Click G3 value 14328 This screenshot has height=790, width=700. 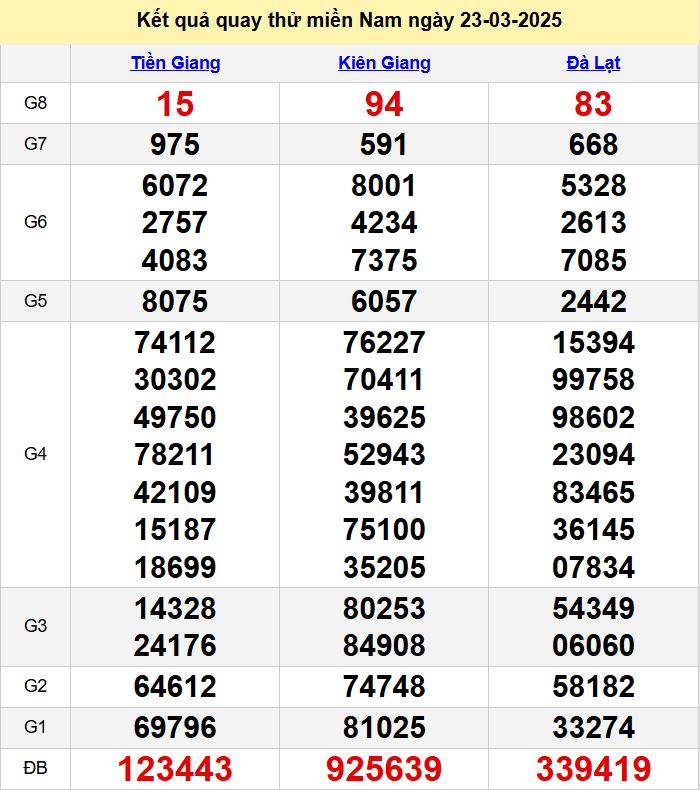[175, 608]
